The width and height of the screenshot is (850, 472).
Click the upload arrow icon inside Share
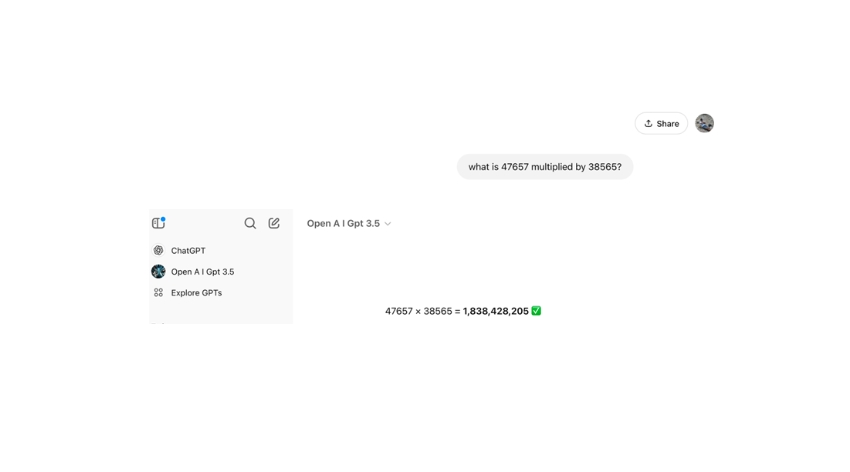click(x=648, y=124)
